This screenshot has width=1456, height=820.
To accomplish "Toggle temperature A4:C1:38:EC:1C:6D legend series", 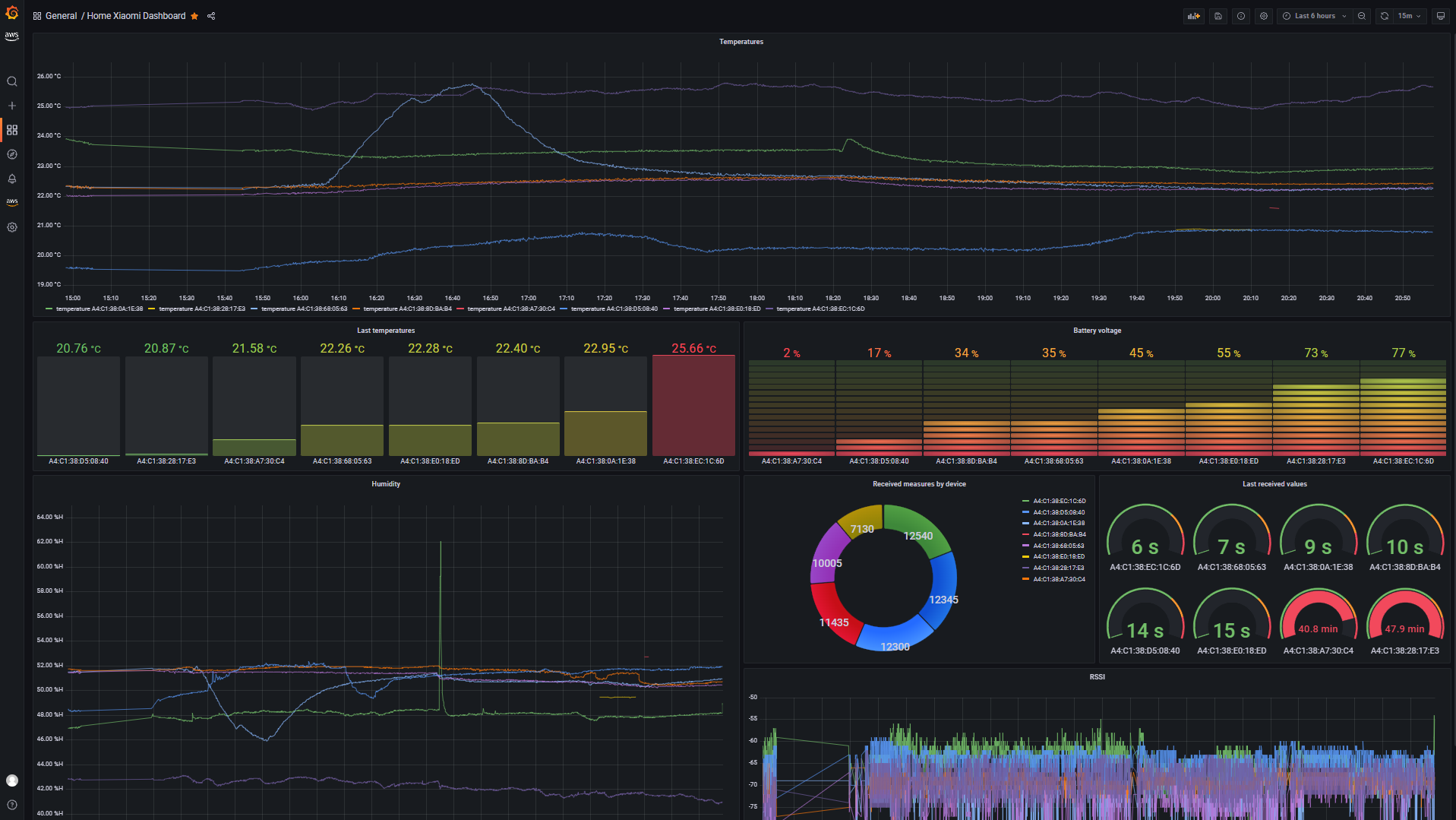I will [x=820, y=309].
